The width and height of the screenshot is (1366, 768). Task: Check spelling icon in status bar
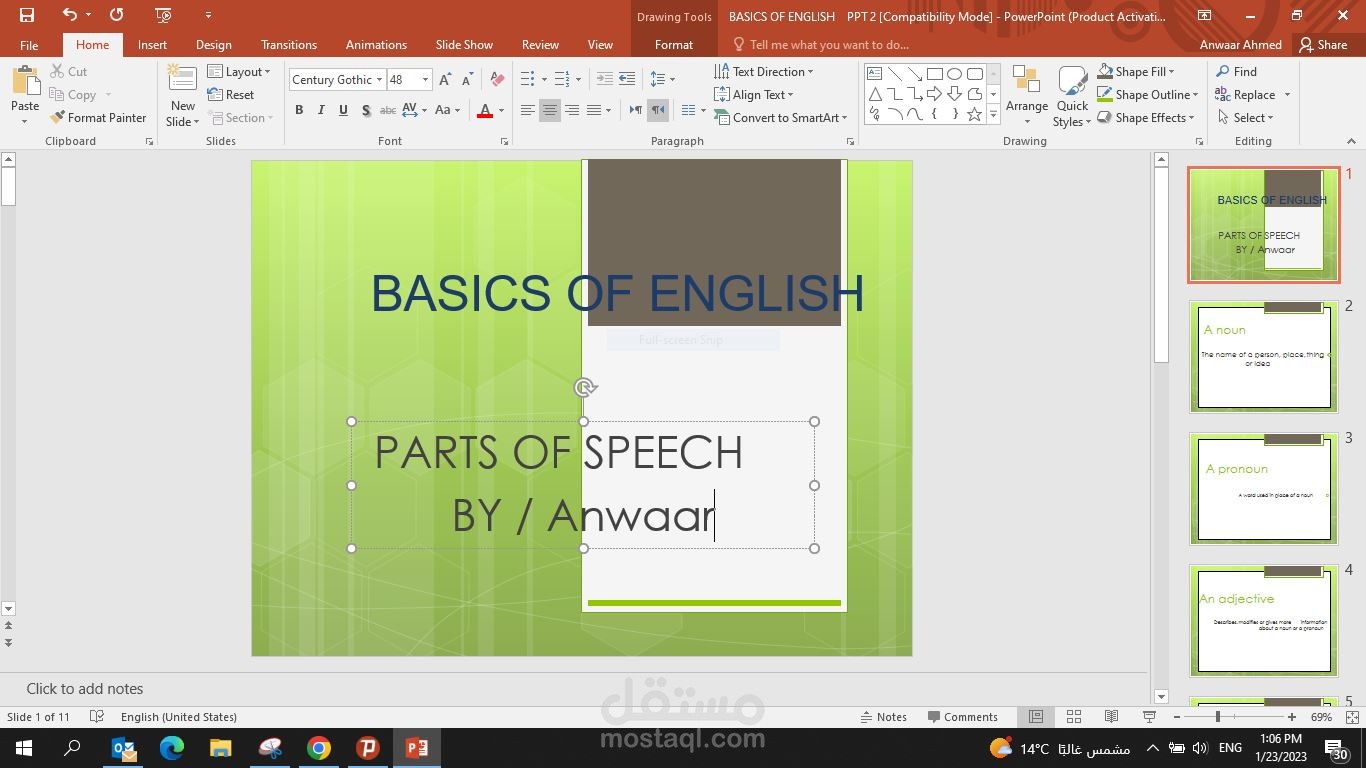tap(97, 717)
